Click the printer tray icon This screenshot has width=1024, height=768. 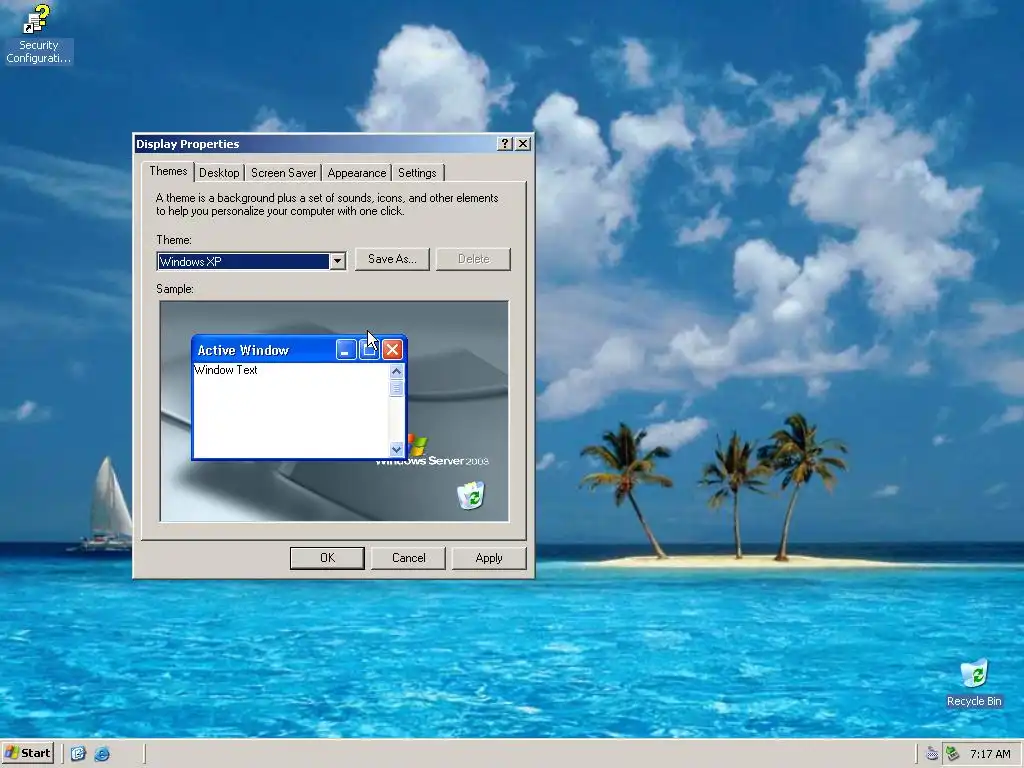[932, 754]
